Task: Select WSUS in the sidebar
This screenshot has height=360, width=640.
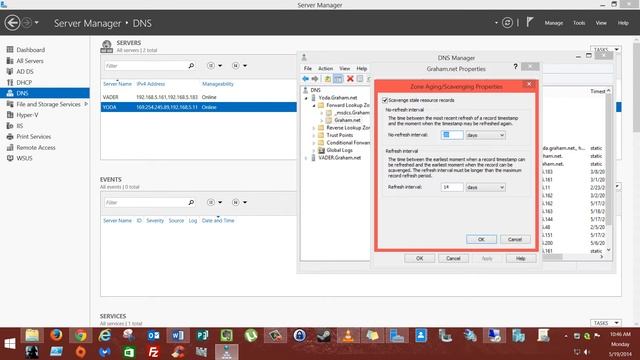Action: 24,158
